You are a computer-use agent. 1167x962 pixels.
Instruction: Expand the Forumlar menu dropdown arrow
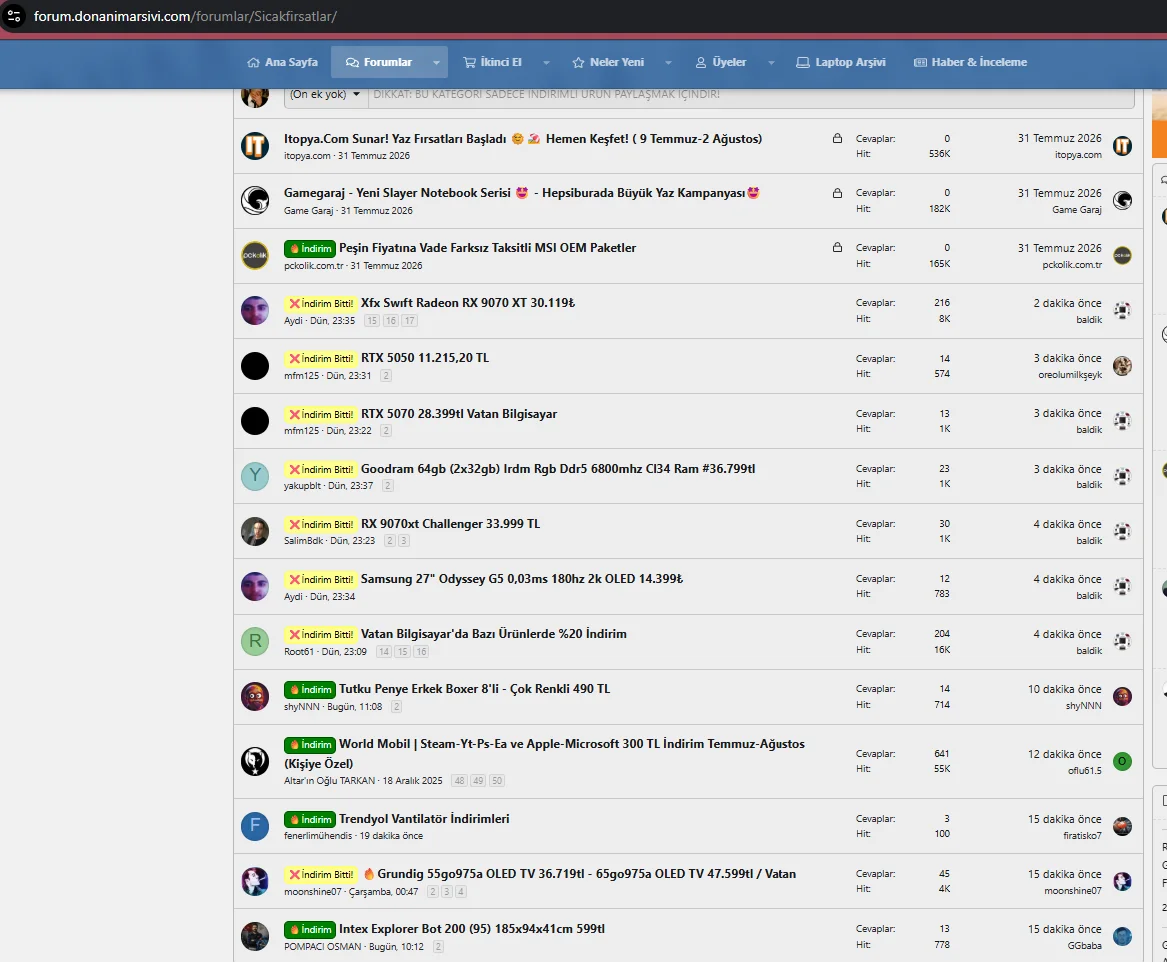[436, 62]
